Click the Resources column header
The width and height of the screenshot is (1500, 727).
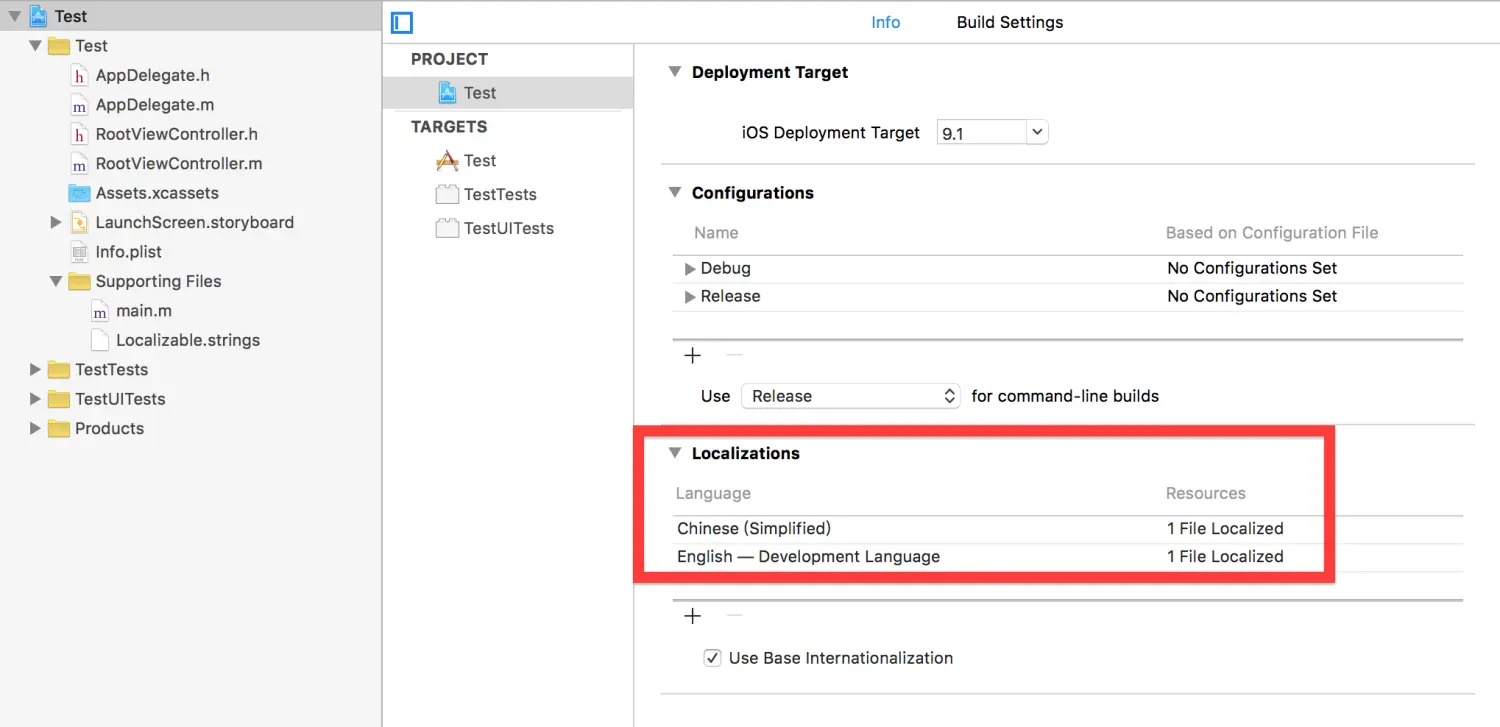1206,493
